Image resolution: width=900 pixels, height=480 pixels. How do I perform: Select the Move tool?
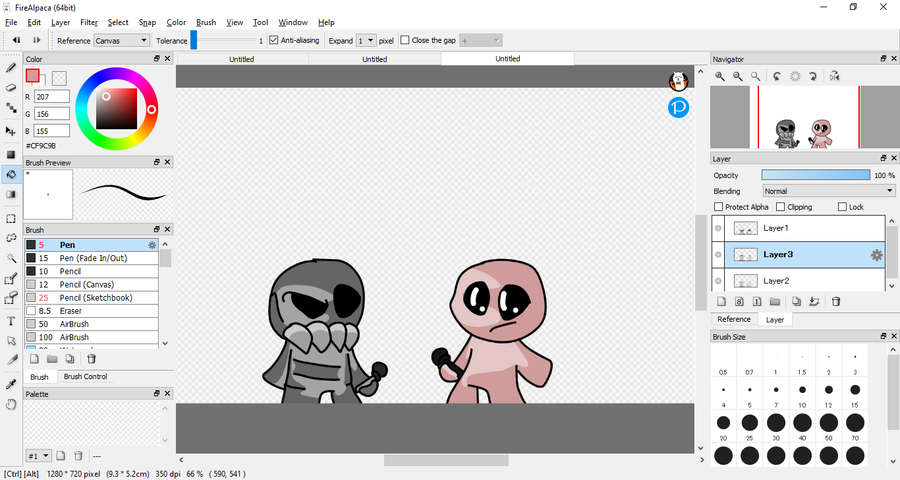11,131
